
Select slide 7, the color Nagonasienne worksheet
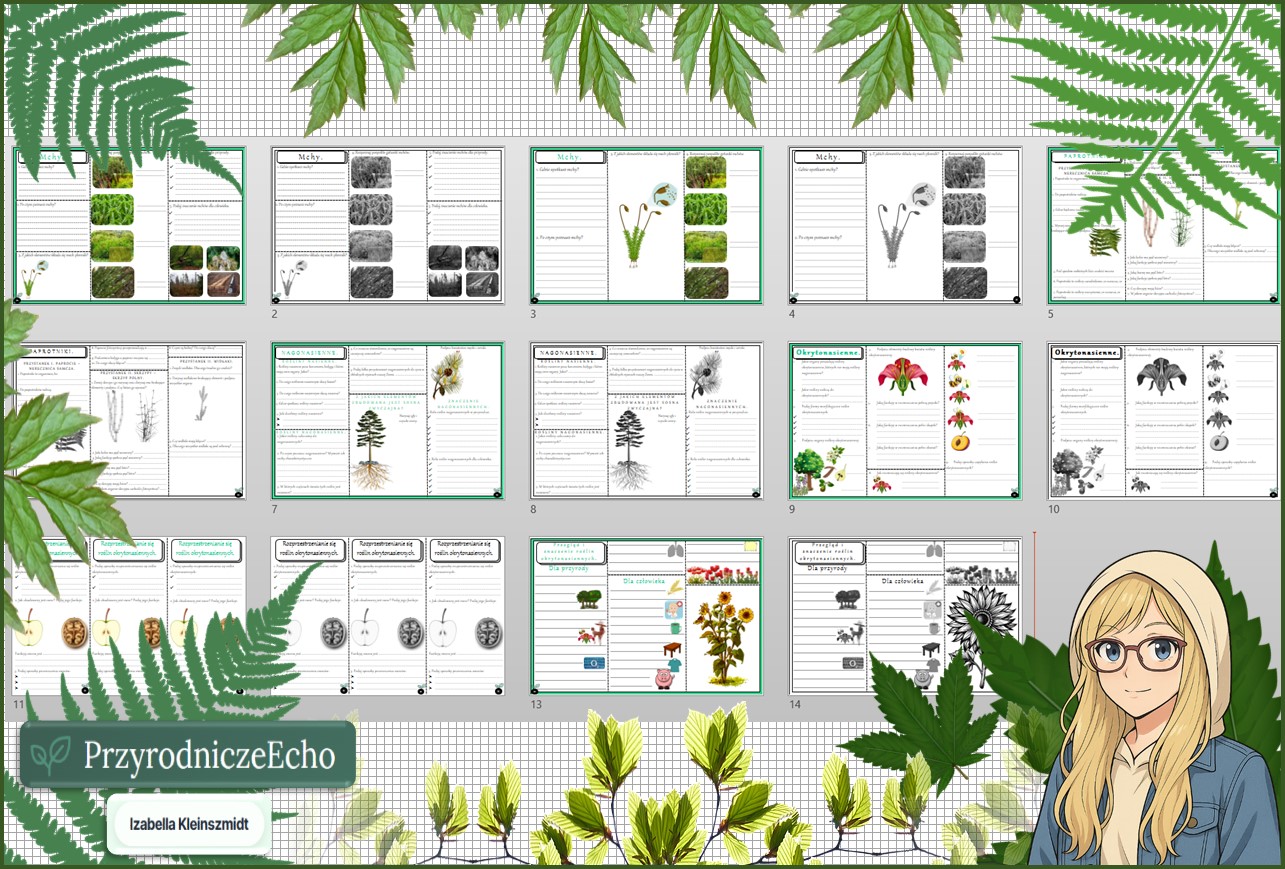(387, 420)
